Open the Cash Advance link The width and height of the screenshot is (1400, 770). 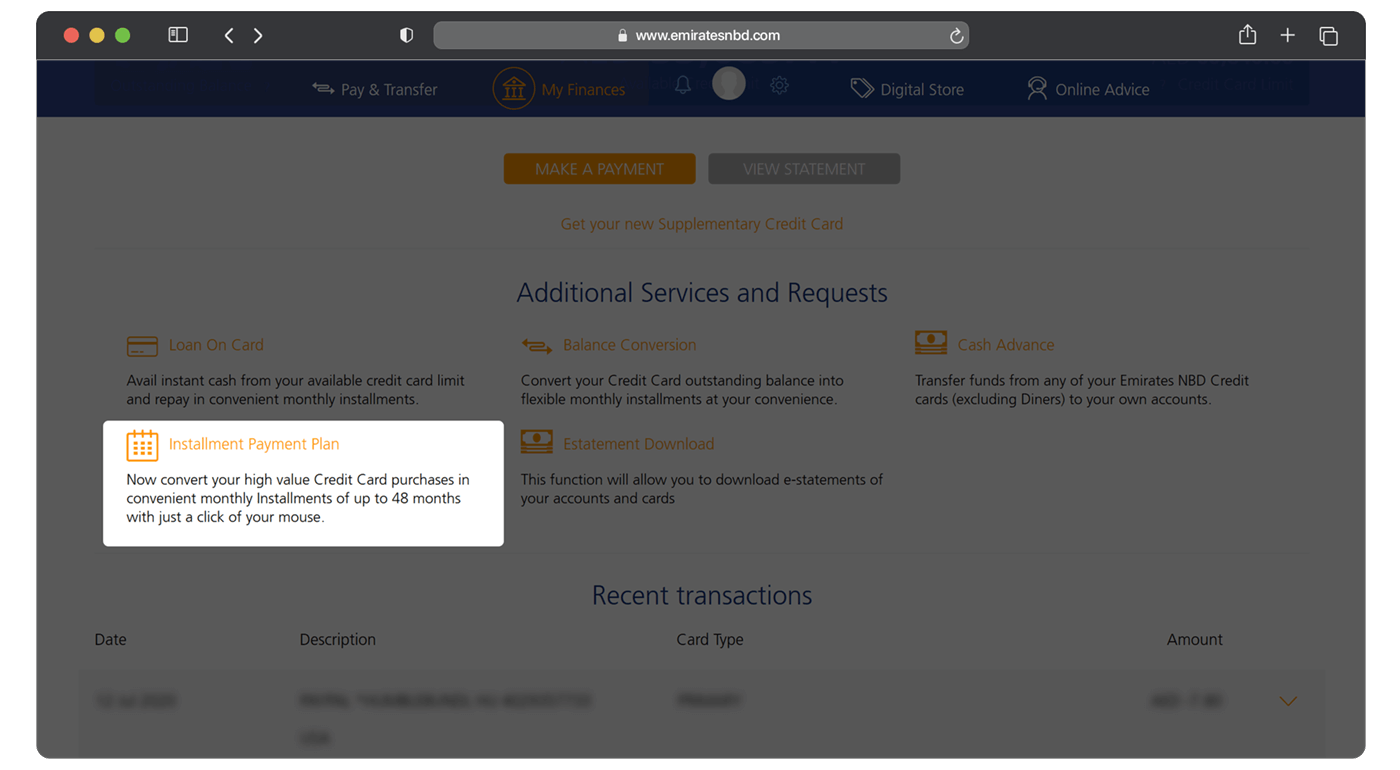[1006, 345]
